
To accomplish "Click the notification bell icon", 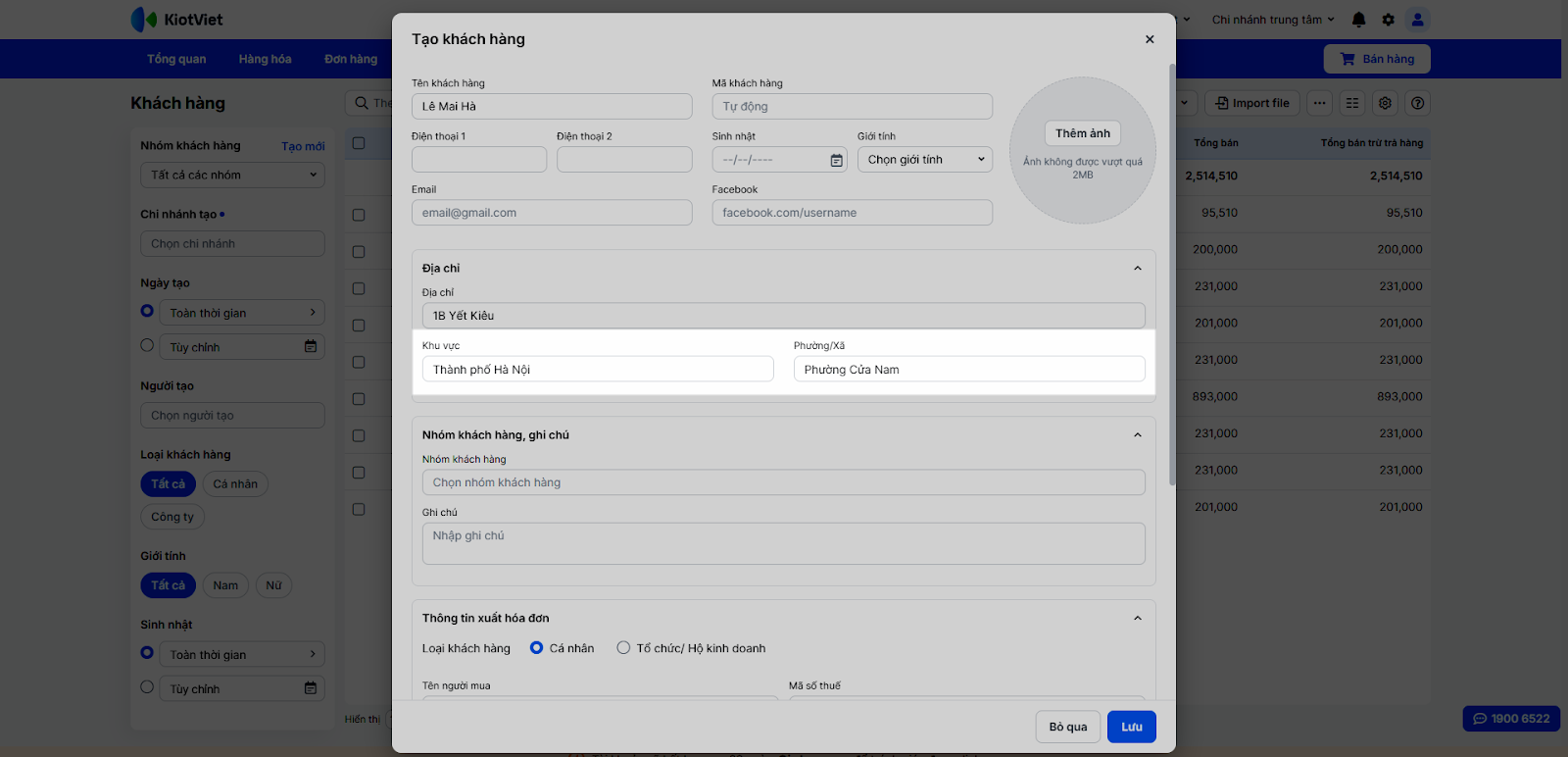I will click(1358, 20).
